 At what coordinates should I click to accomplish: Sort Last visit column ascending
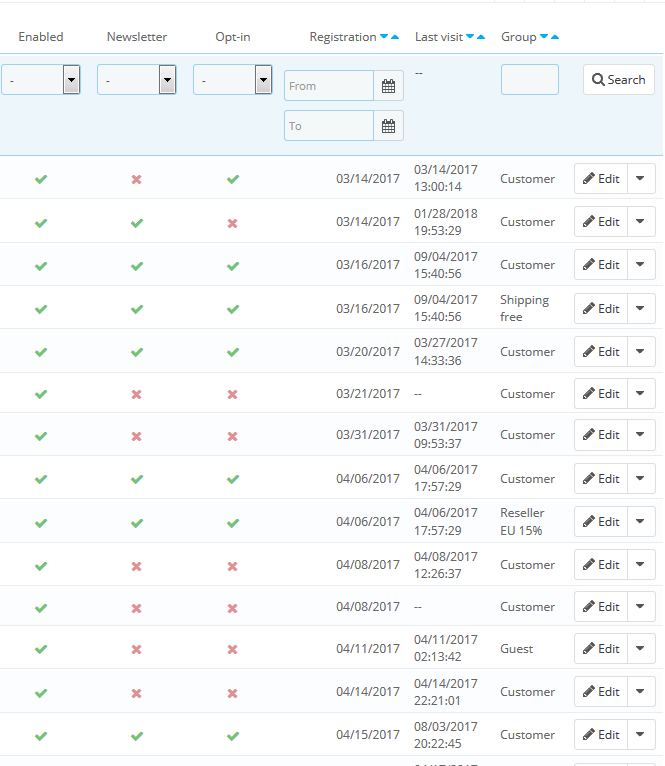point(481,37)
